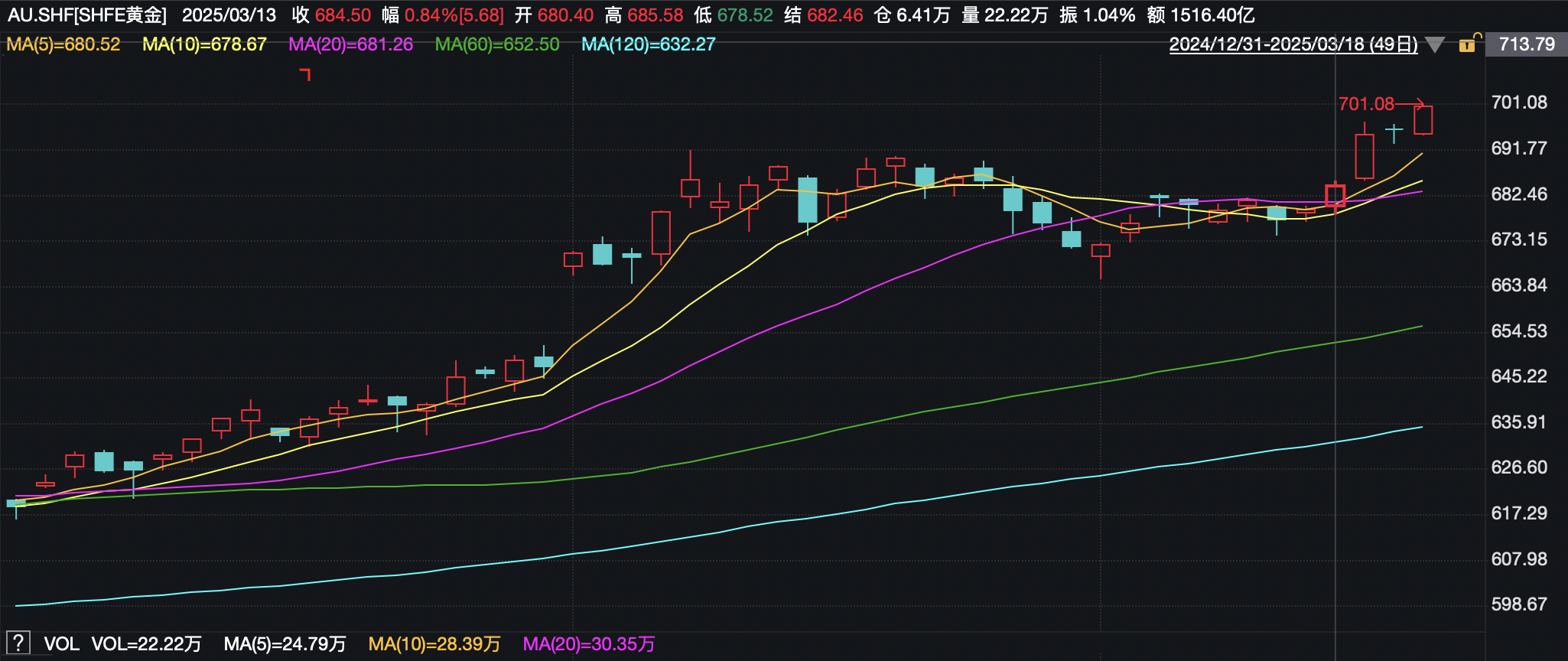Select the MA(5)=680.52 price indicator label
This screenshot has height=661, width=1568.
point(63,44)
